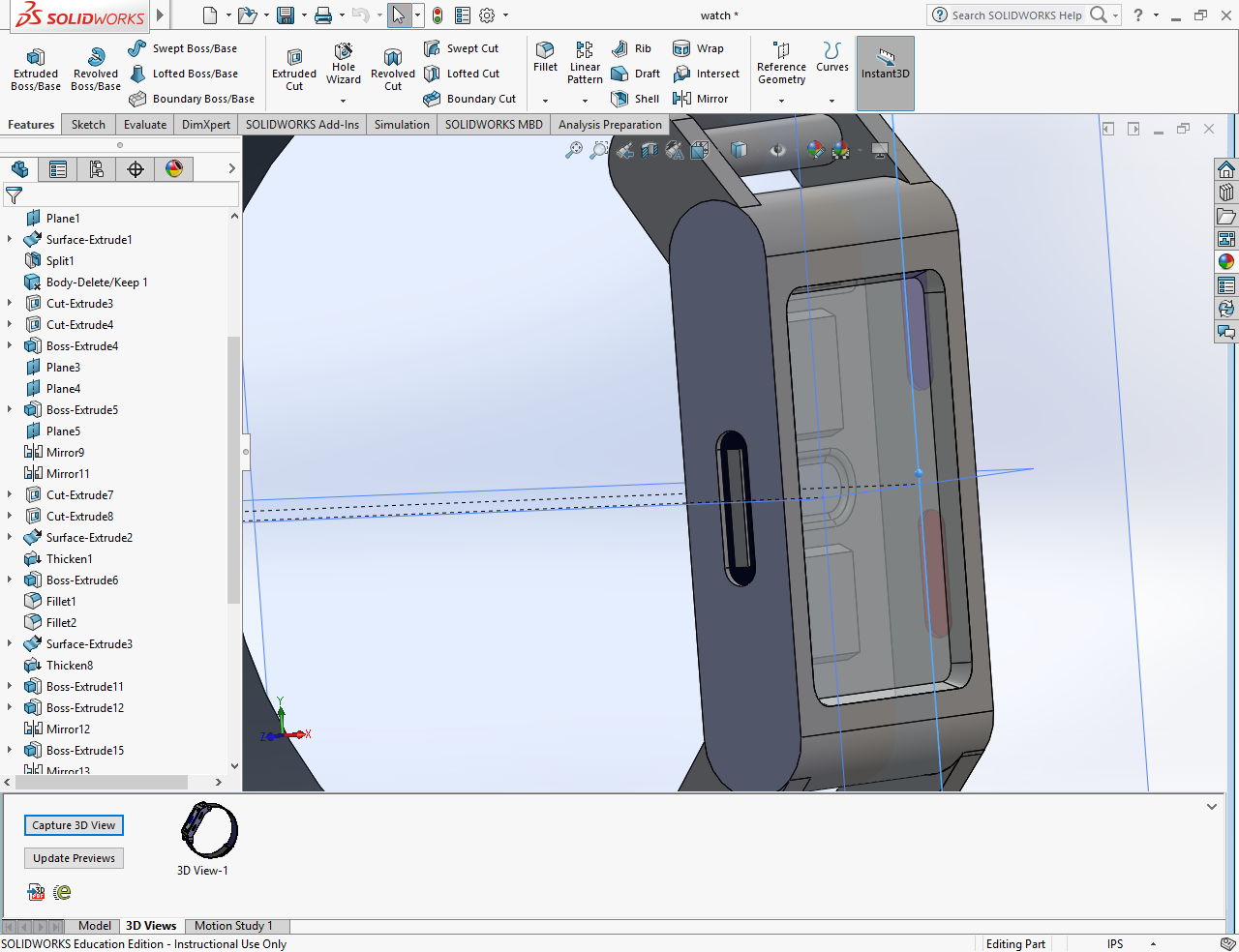Open the Curves dropdown
This screenshot has height=952, width=1239.
[831, 101]
